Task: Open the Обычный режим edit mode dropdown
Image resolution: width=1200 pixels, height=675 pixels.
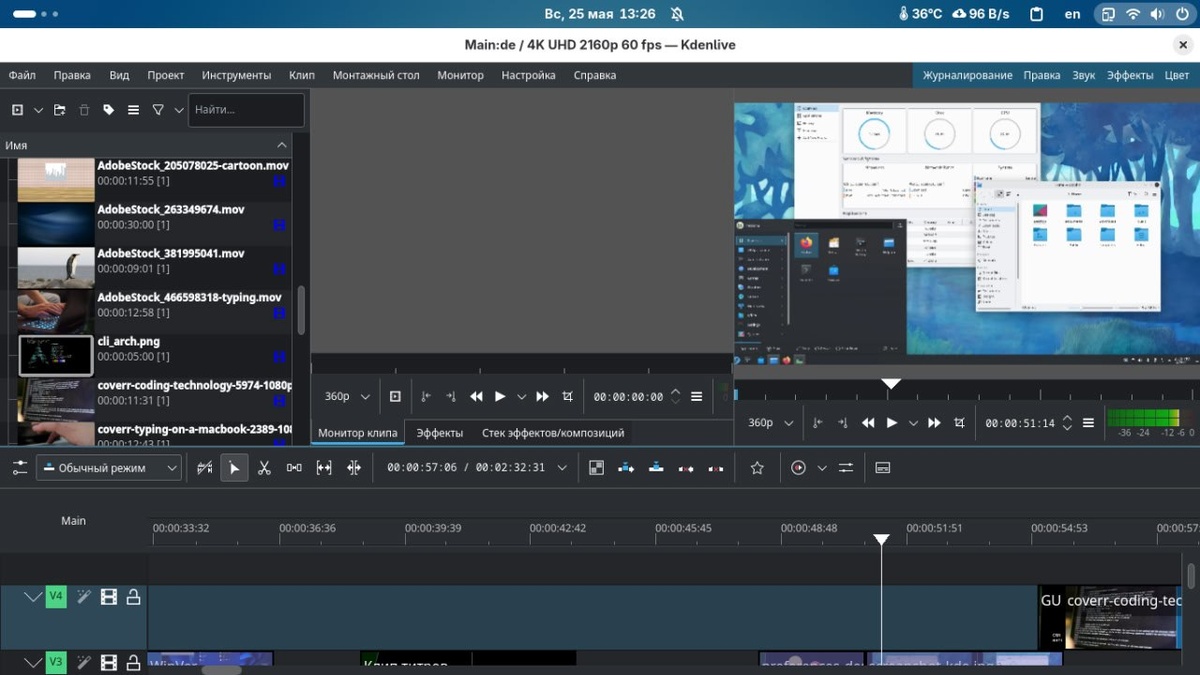Action: pos(109,467)
